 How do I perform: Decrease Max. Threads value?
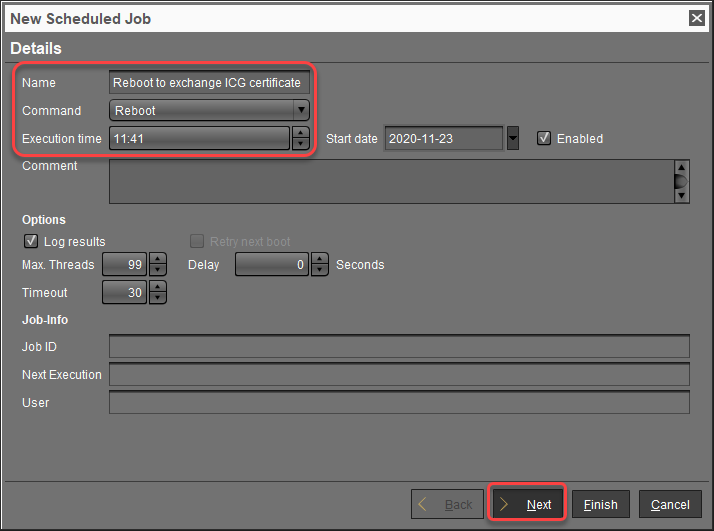pyautogui.click(x=157, y=270)
